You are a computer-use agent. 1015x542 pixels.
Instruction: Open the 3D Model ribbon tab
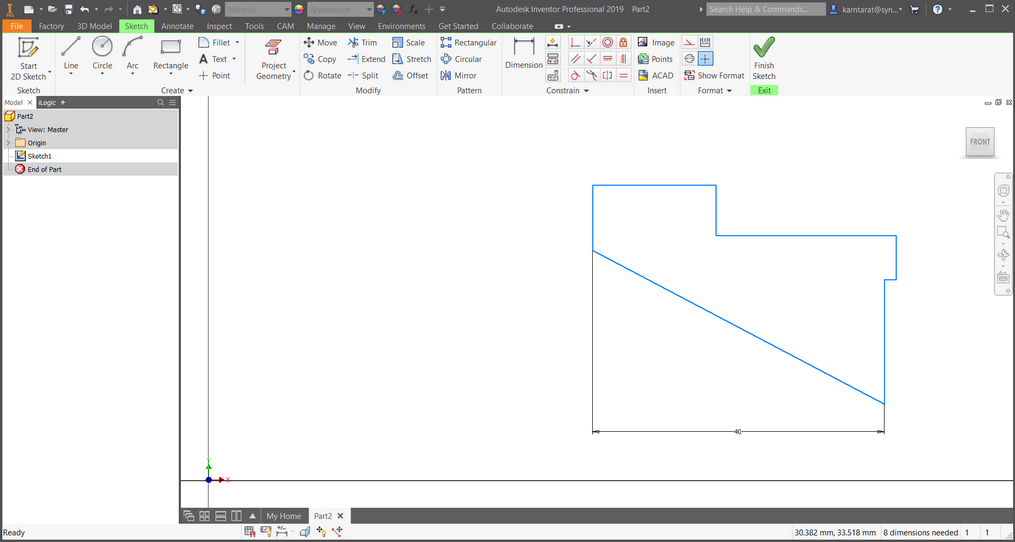[94, 26]
